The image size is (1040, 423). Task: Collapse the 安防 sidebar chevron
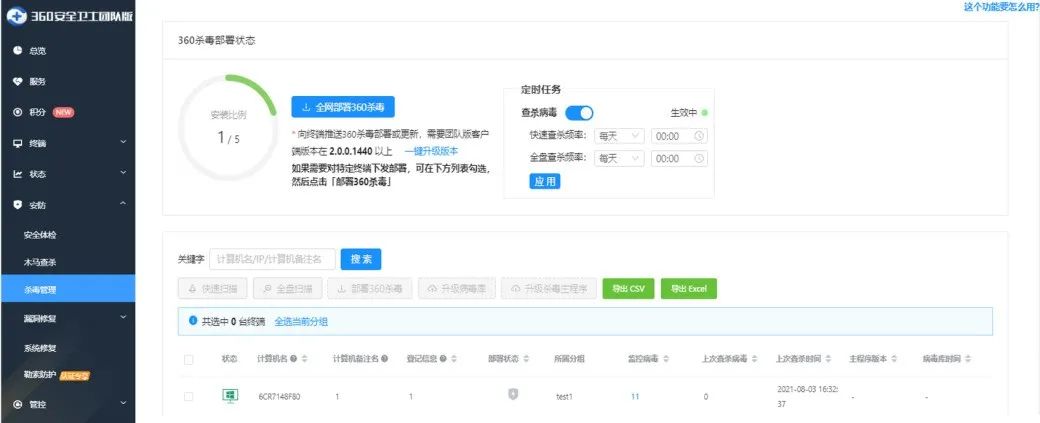tap(123, 204)
